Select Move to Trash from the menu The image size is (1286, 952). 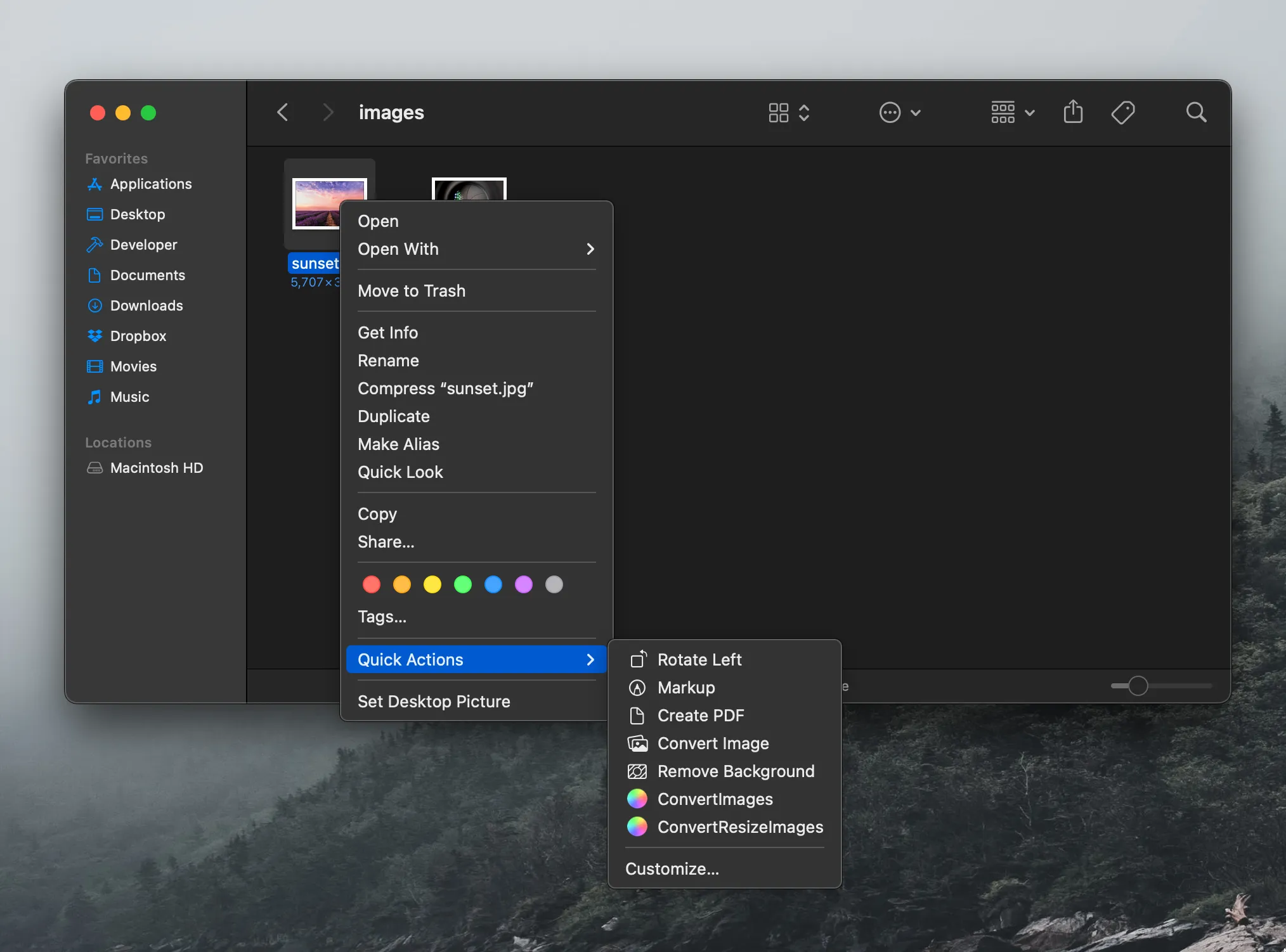coord(411,291)
